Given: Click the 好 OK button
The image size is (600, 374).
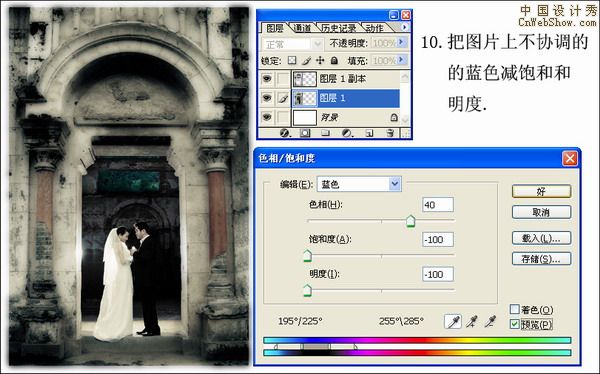Looking at the screenshot, I should pyautogui.click(x=541, y=191).
